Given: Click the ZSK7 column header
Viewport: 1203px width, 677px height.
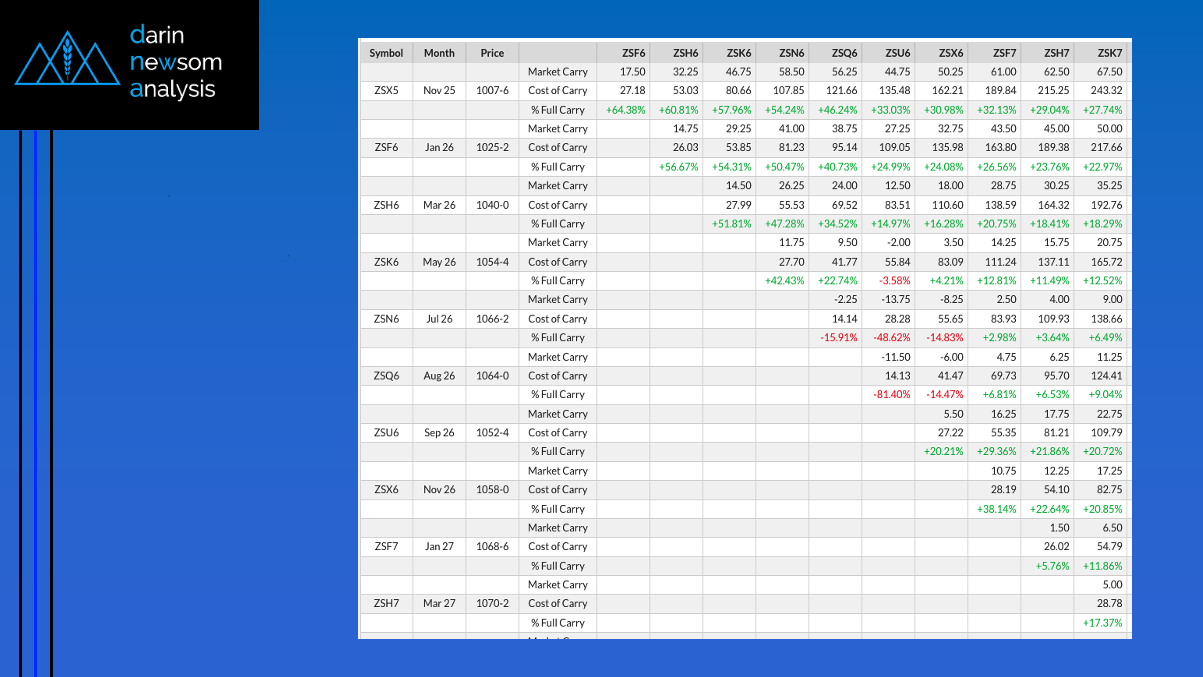Looking at the screenshot, I should [x=1109, y=53].
